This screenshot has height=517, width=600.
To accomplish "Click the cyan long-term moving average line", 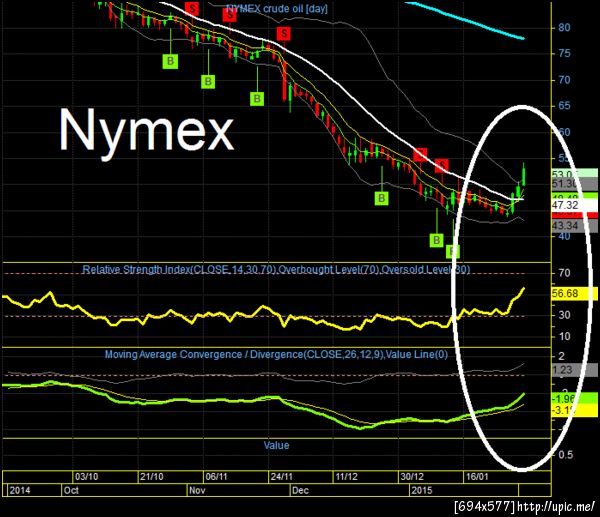I will (465, 19).
